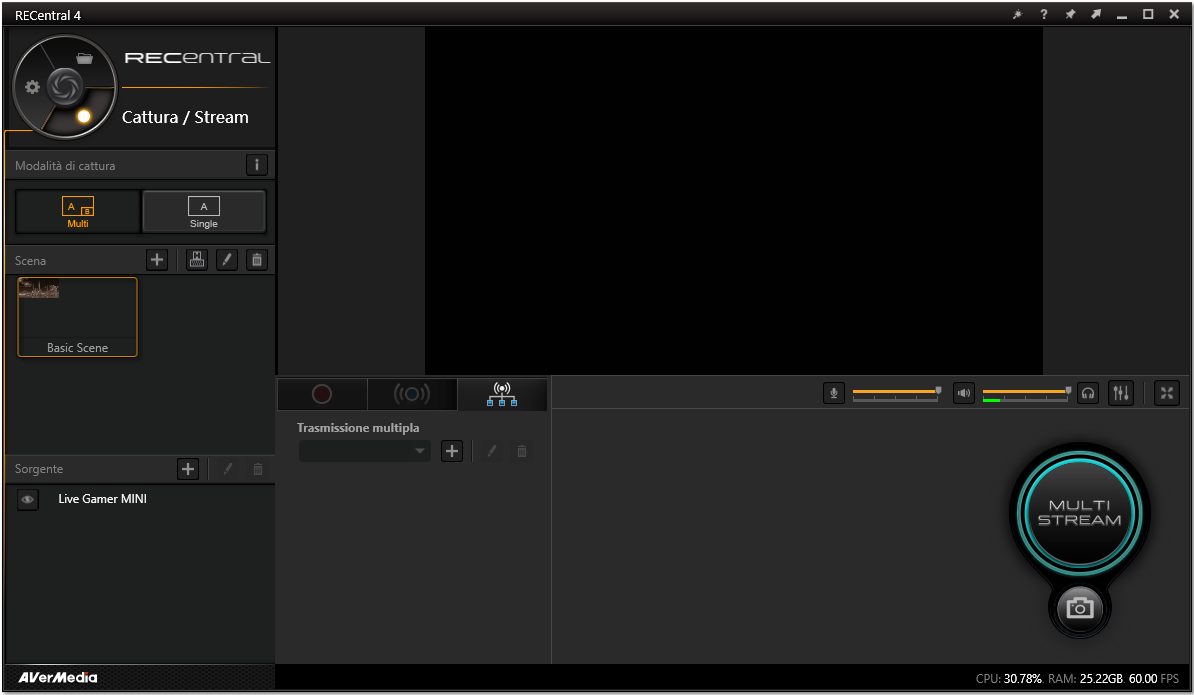The height and width of the screenshot is (695, 1194).
Task: Edit the multi-stream profile
Action: [492, 451]
